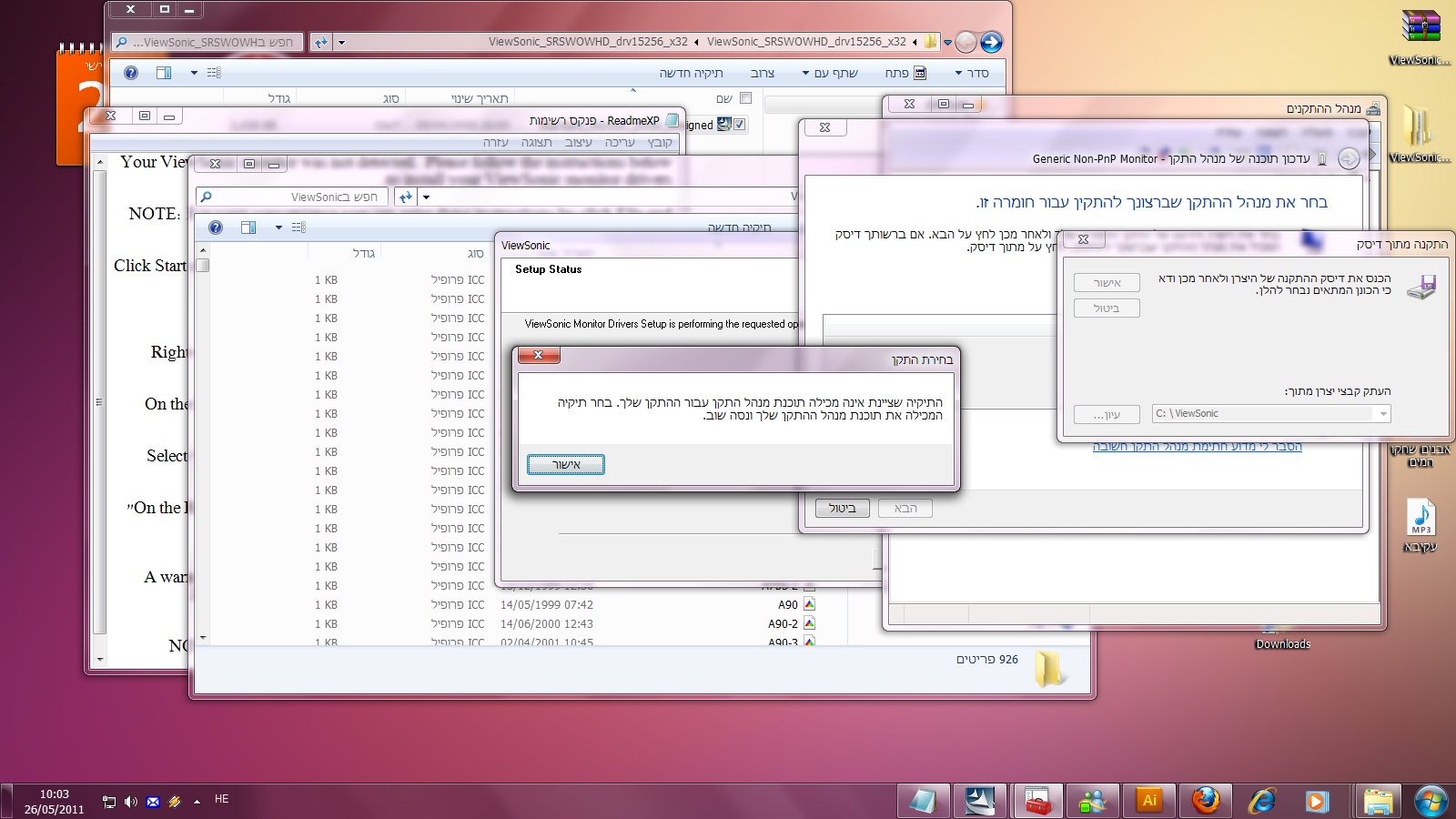Click the help icon in ViewSonic_SRSWOWHD Explorer toolbar
Screen dimensions: 1456x819
131,73
